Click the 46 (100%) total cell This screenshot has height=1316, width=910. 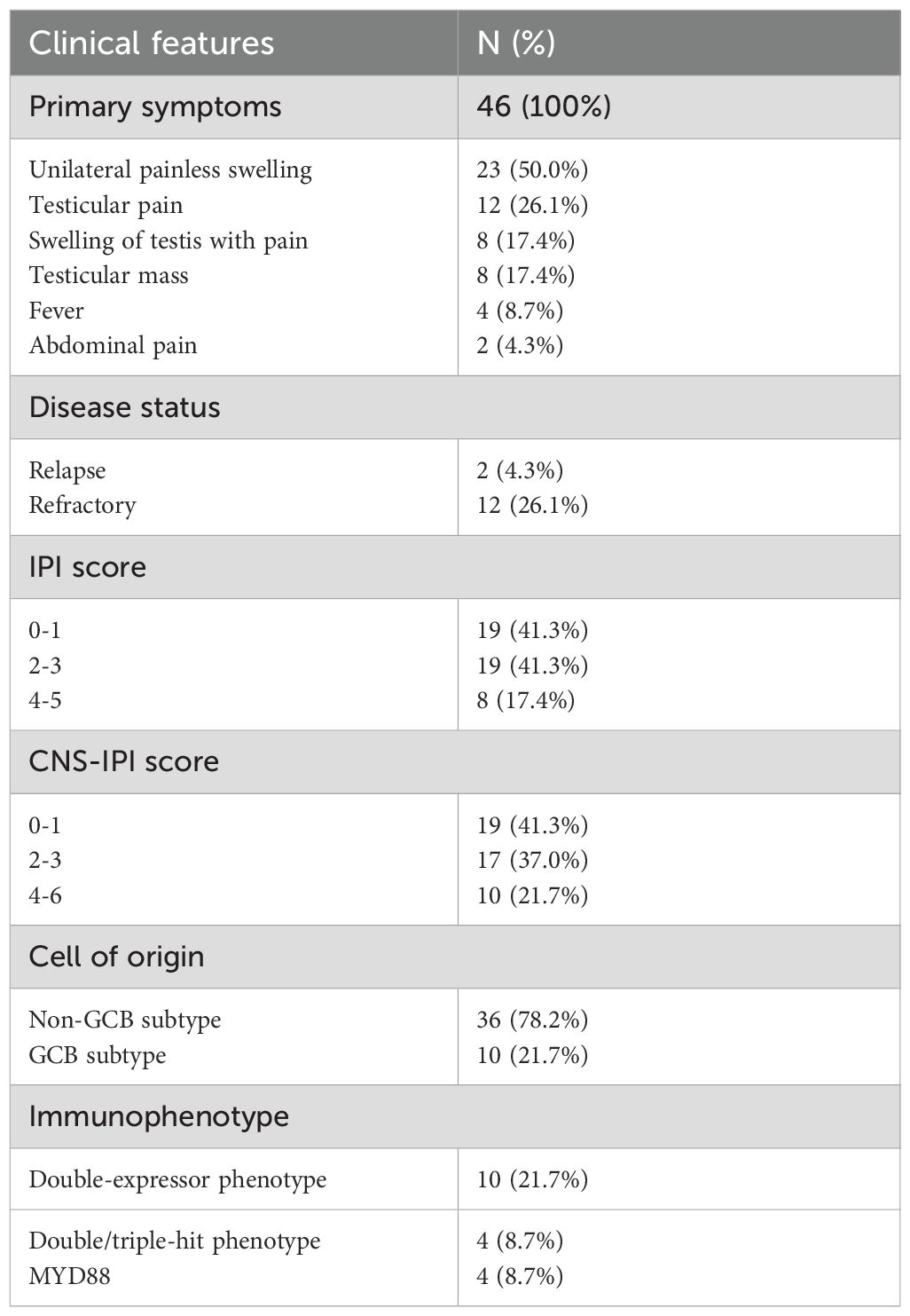544,107
